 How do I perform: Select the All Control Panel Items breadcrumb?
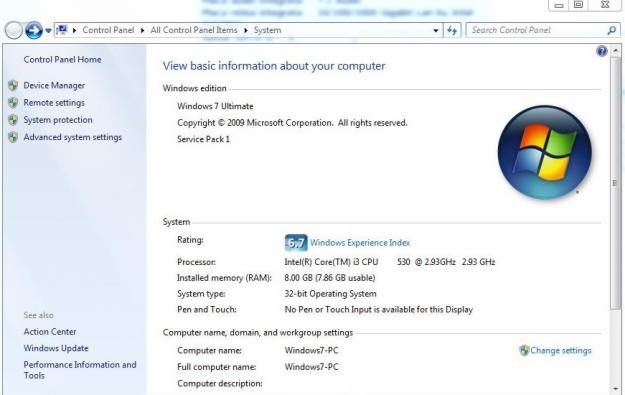194,30
